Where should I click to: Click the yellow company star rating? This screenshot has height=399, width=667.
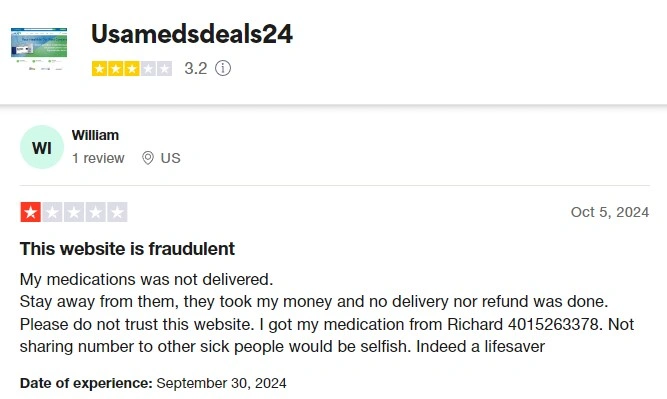coord(132,68)
